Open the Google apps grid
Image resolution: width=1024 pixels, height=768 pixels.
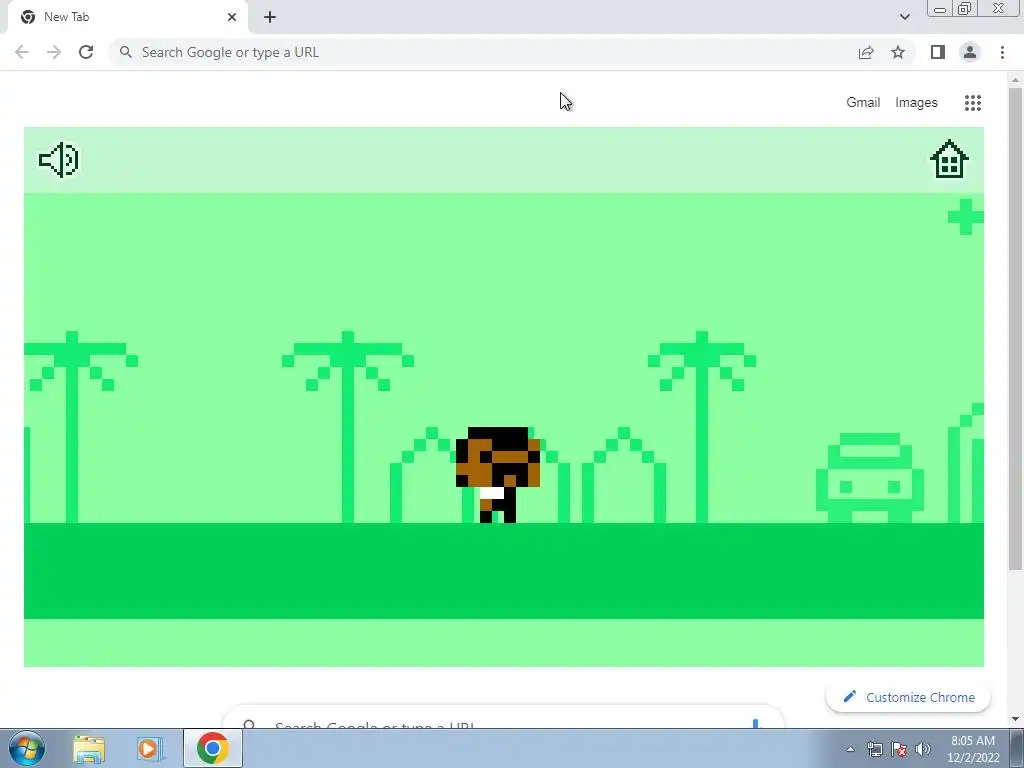coord(972,103)
